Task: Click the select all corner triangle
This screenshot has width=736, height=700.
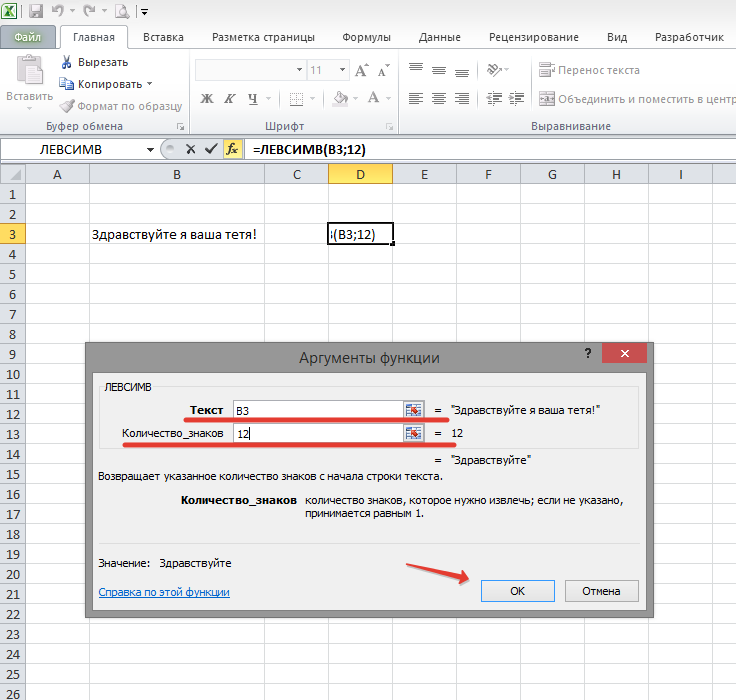Action: coord(13,175)
